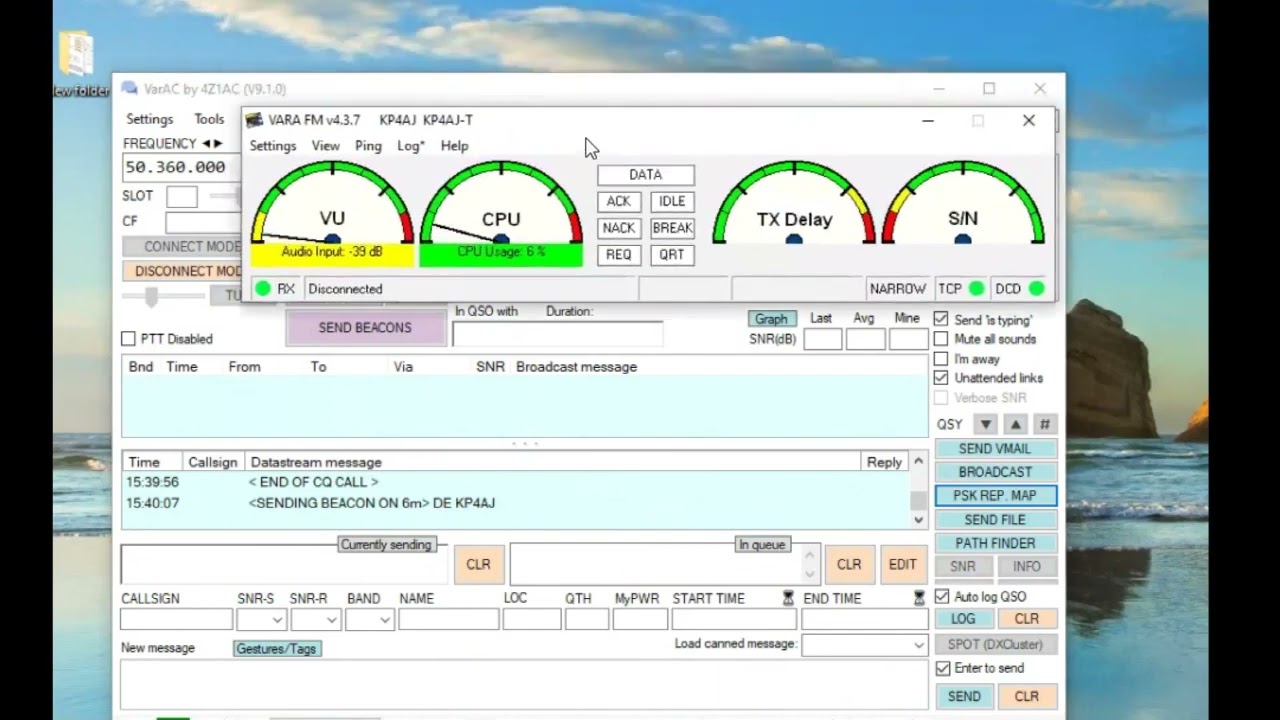Open VARA FM View menu
The image size is (1280, 720).
(325, 146)
